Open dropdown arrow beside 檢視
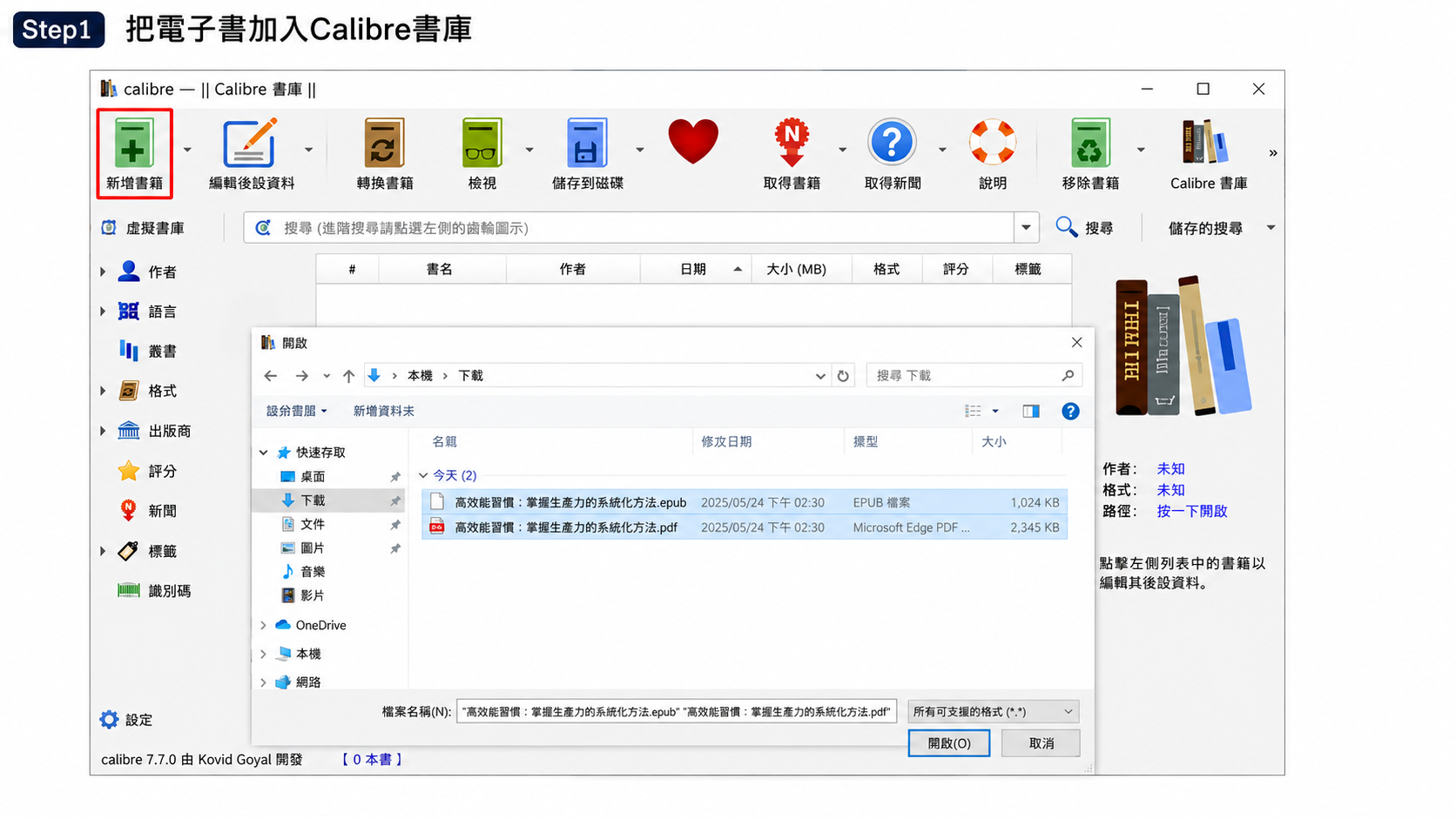Image resolution: width=1456 pixels, height=819 pixels. tap(529, 150)
